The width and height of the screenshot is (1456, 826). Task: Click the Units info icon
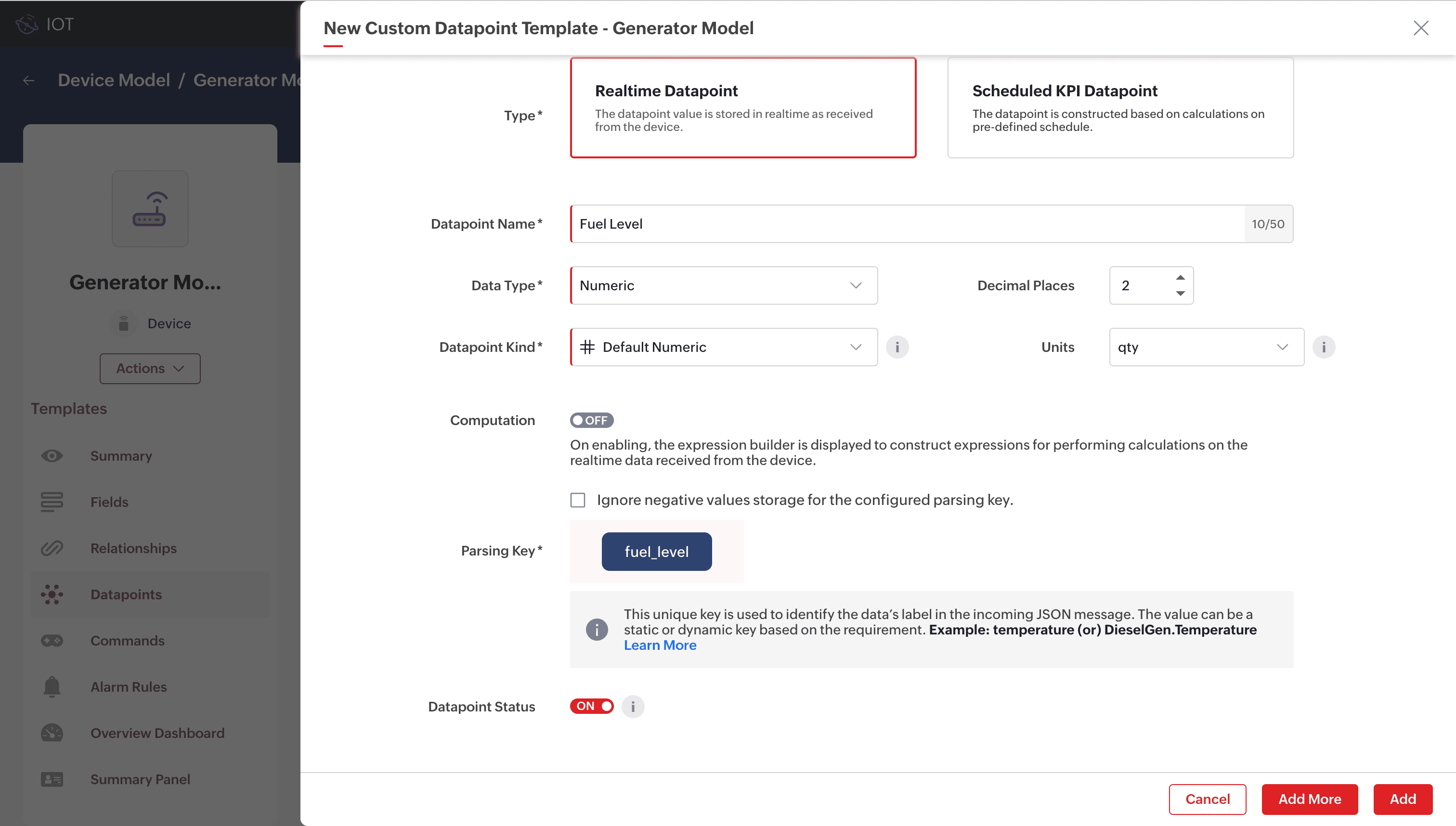1324,347
